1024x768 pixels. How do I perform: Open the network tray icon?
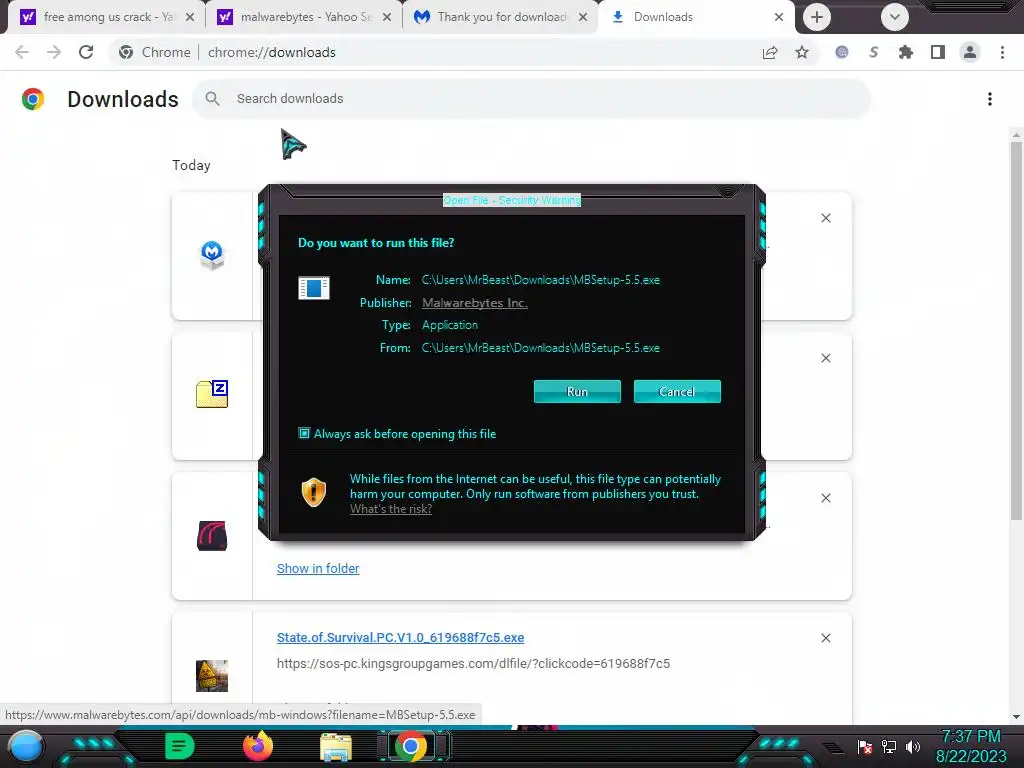coord(889,747)
